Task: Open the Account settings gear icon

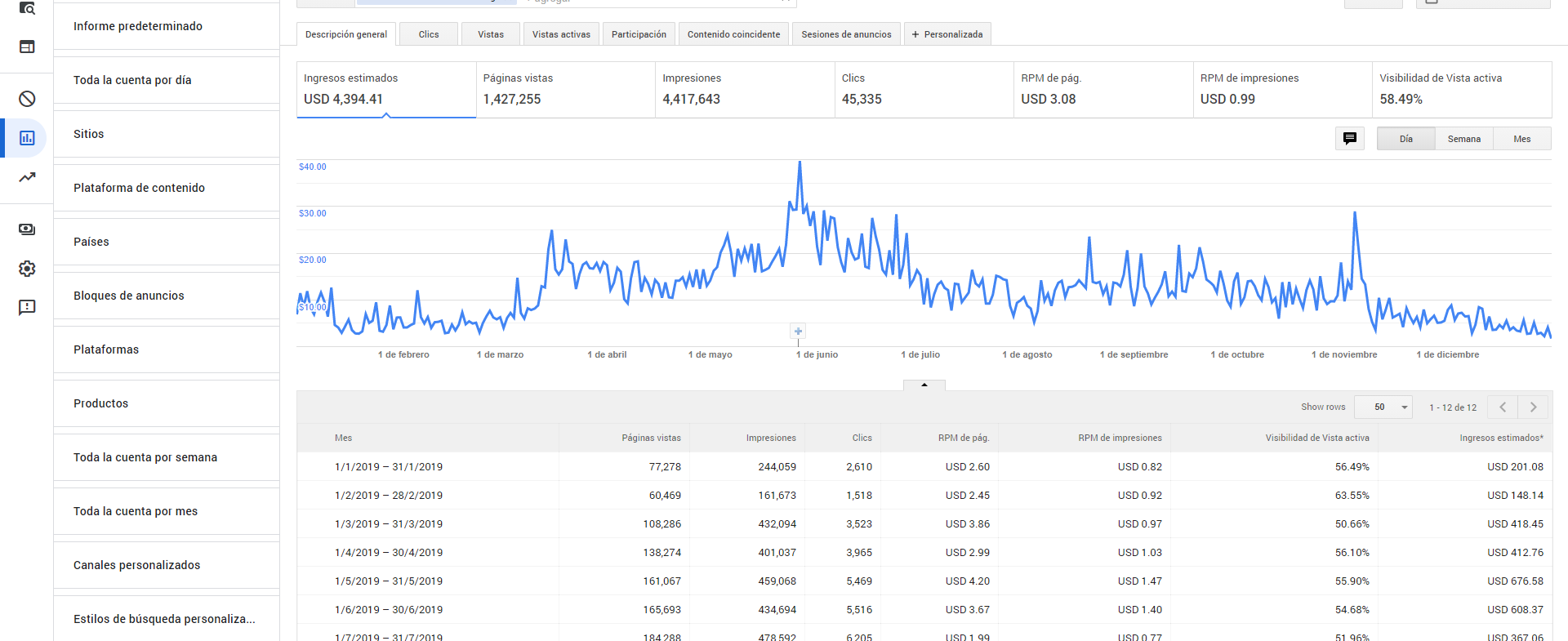Action: pos(27,269)
